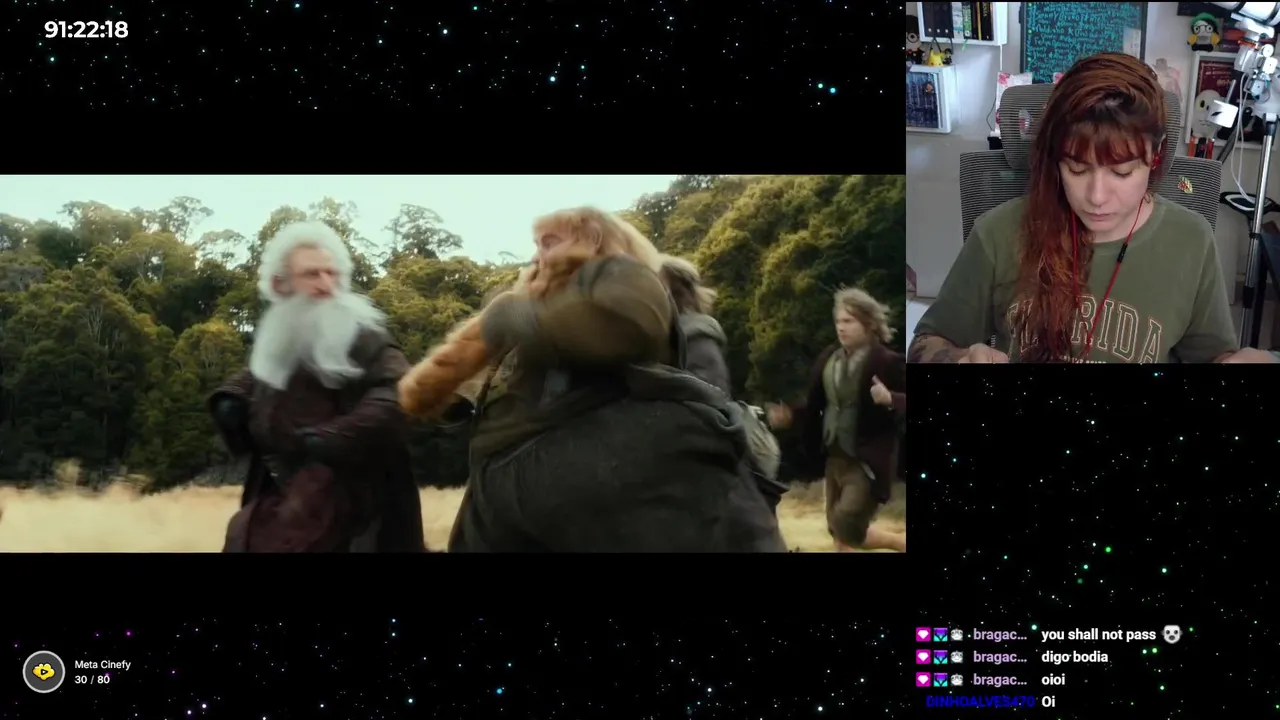Open the bragac... username on "digo bodia"
Image resolution: width=1280 pixels, height=720 pixels.
click(x=1000, y=657)
